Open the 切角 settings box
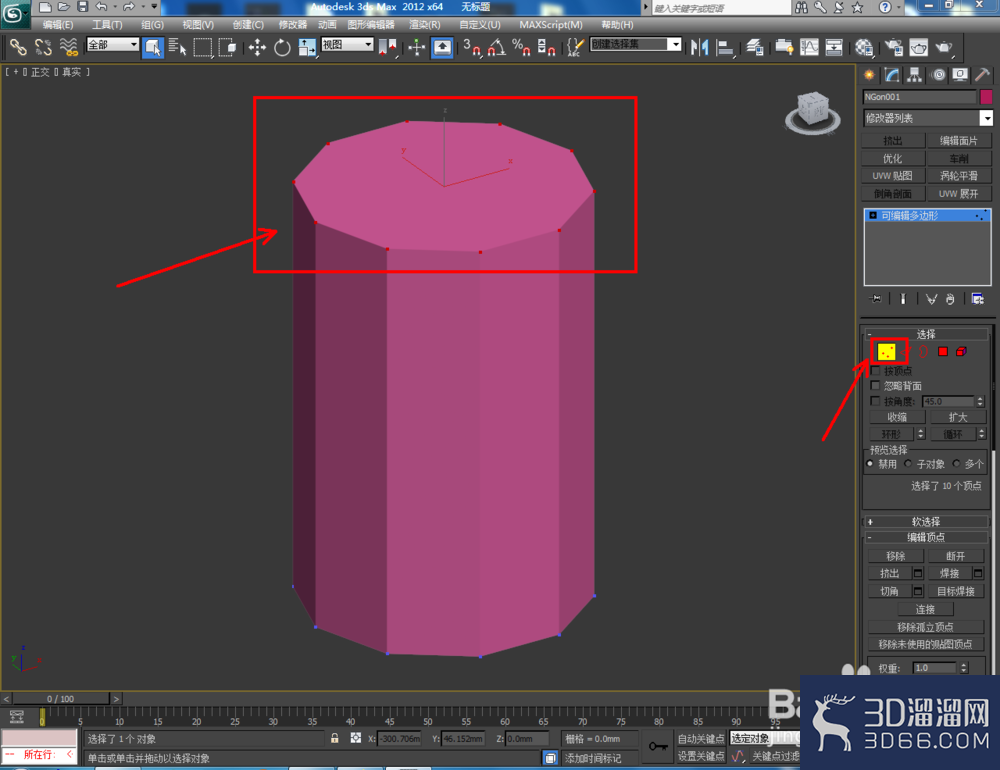1000x770 pixels. pyautogui.click(x=918, y=591)
